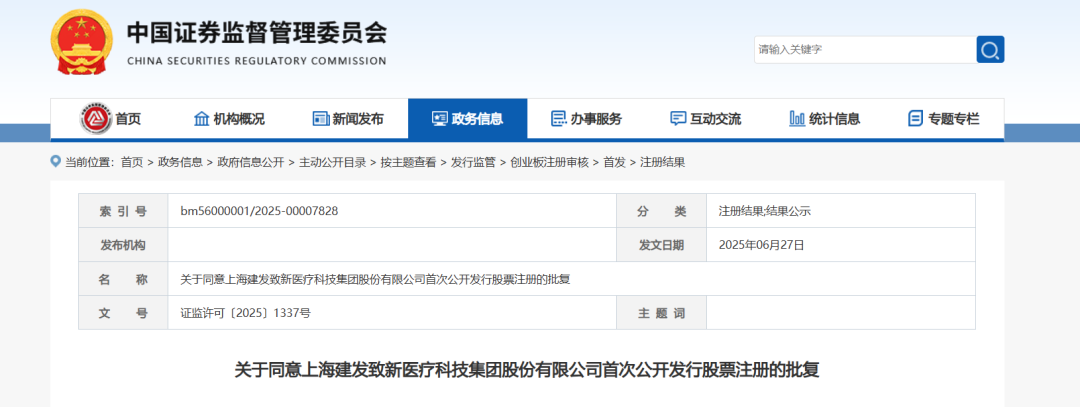This screenshot has width=1080, height=407.
Task: Follow the 按主题查看 breadcrumb link
Action: (408, 163)
